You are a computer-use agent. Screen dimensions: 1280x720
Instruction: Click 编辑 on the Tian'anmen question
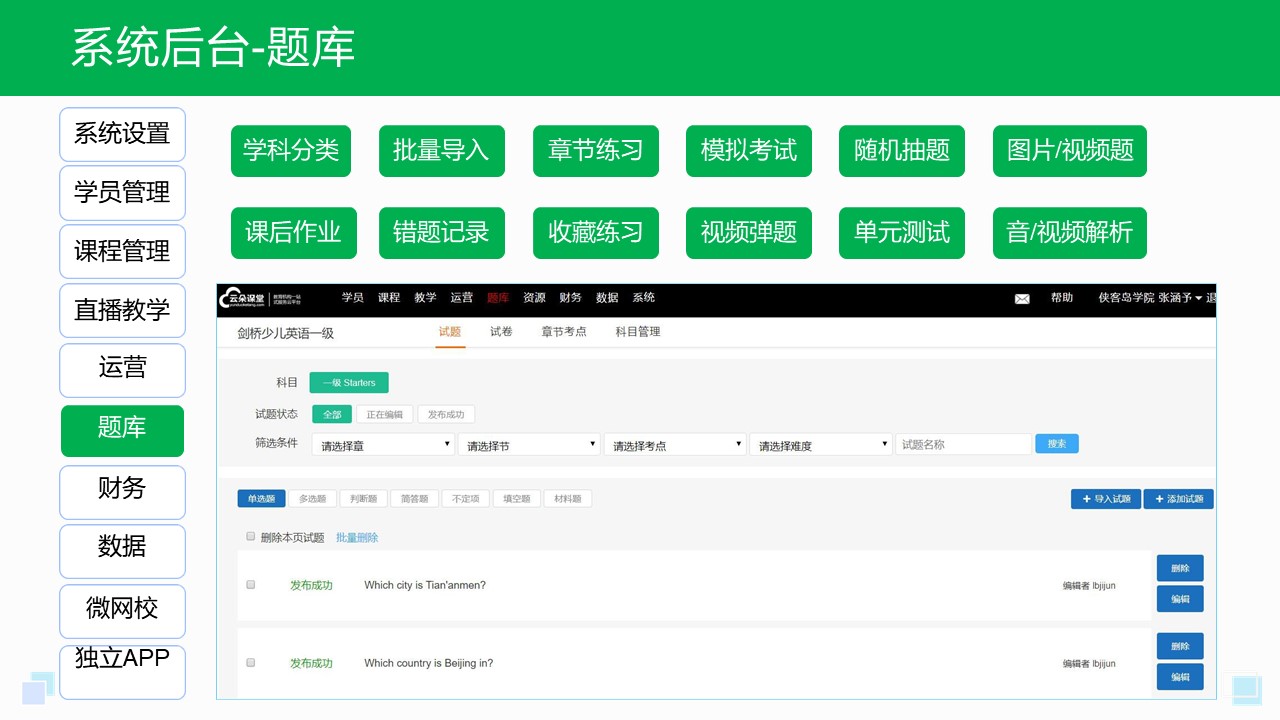coord(1180,598)
